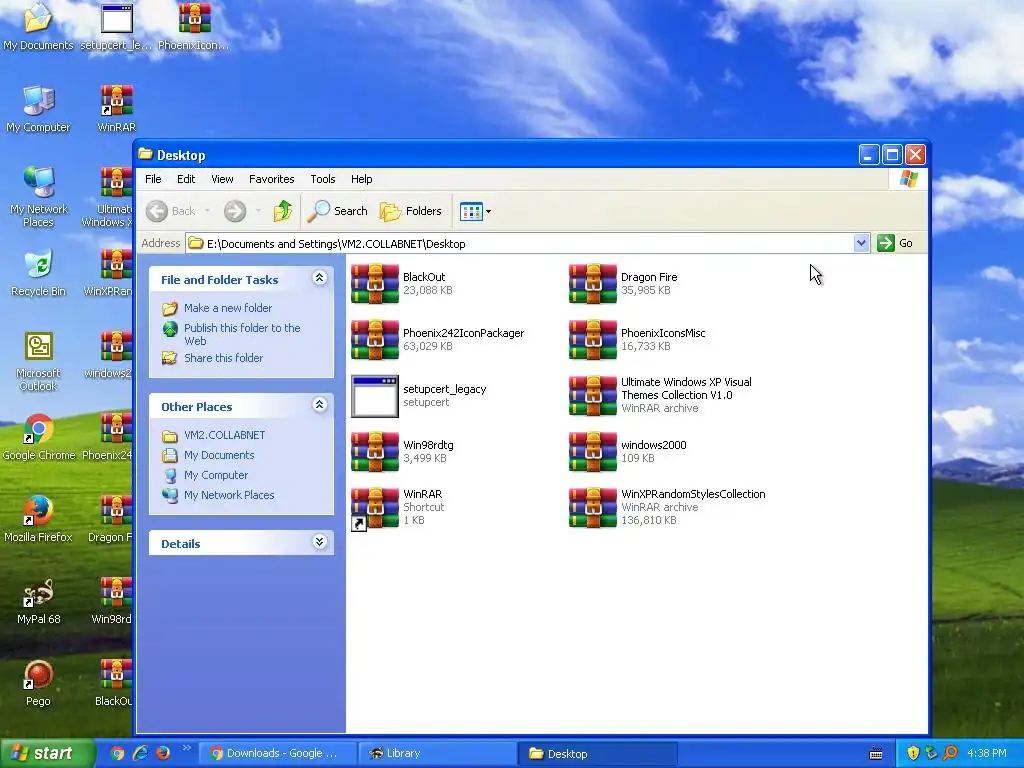Switch to the Desktop taskbar button
The image size is (1024, 768).
598,754
